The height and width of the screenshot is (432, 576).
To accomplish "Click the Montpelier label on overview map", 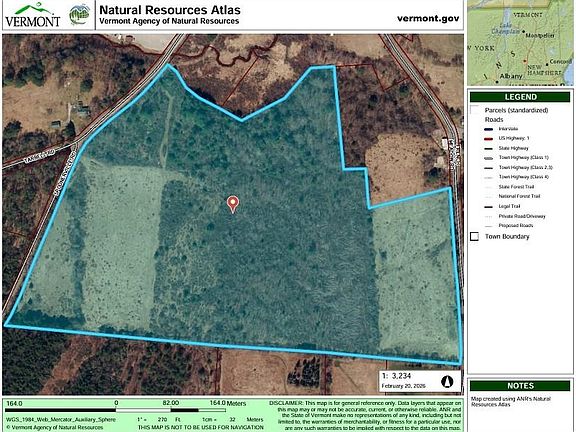I will click(540, 35).
